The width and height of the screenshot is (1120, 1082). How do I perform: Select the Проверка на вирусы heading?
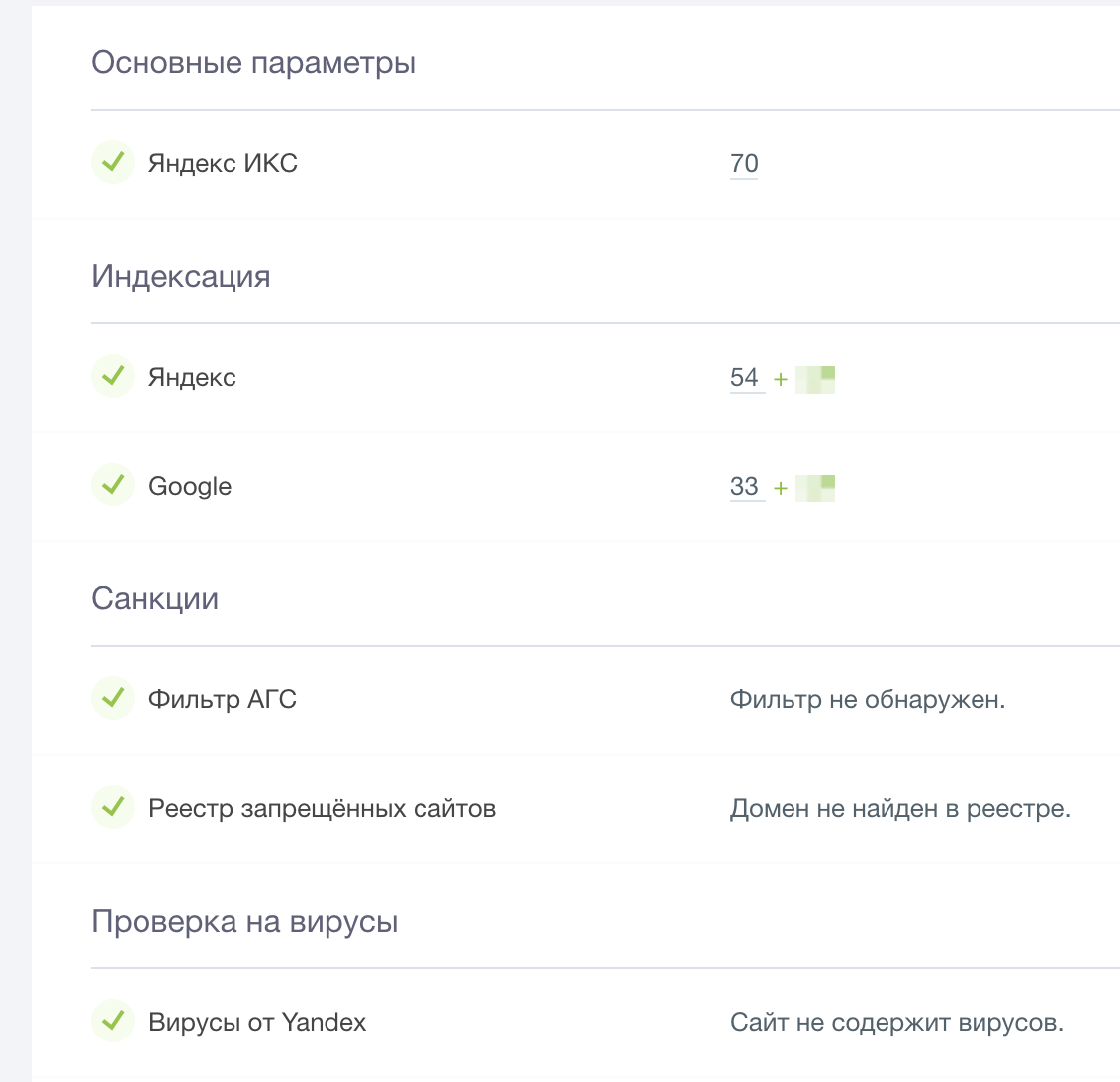(x=244, y=922)
